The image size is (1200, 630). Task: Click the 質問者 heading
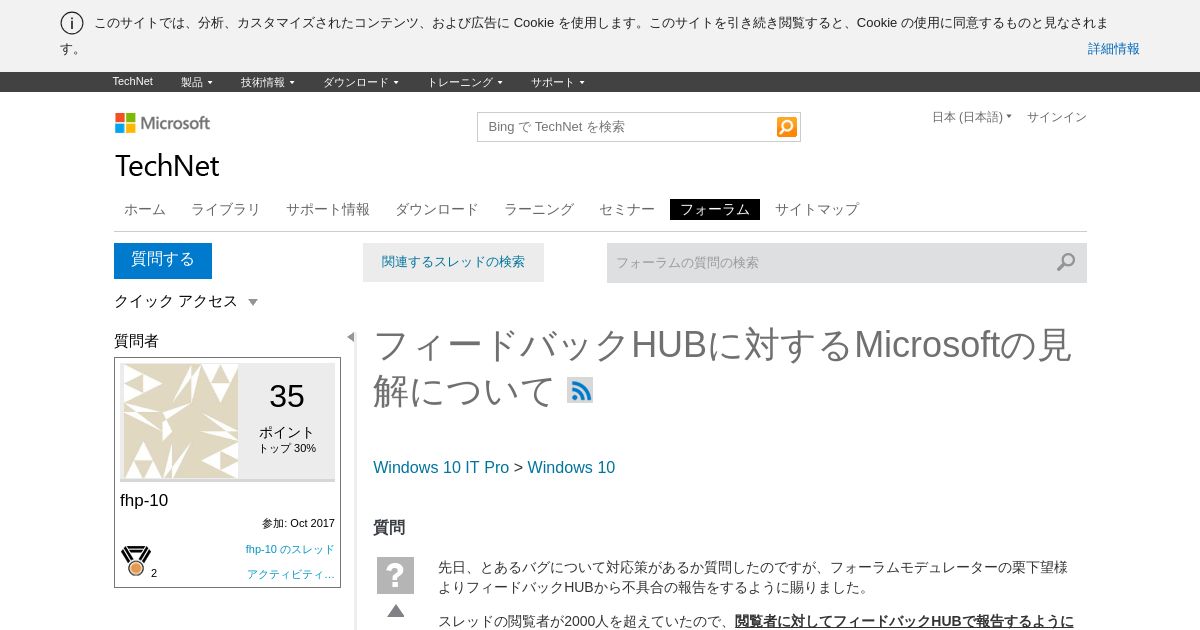136,341
